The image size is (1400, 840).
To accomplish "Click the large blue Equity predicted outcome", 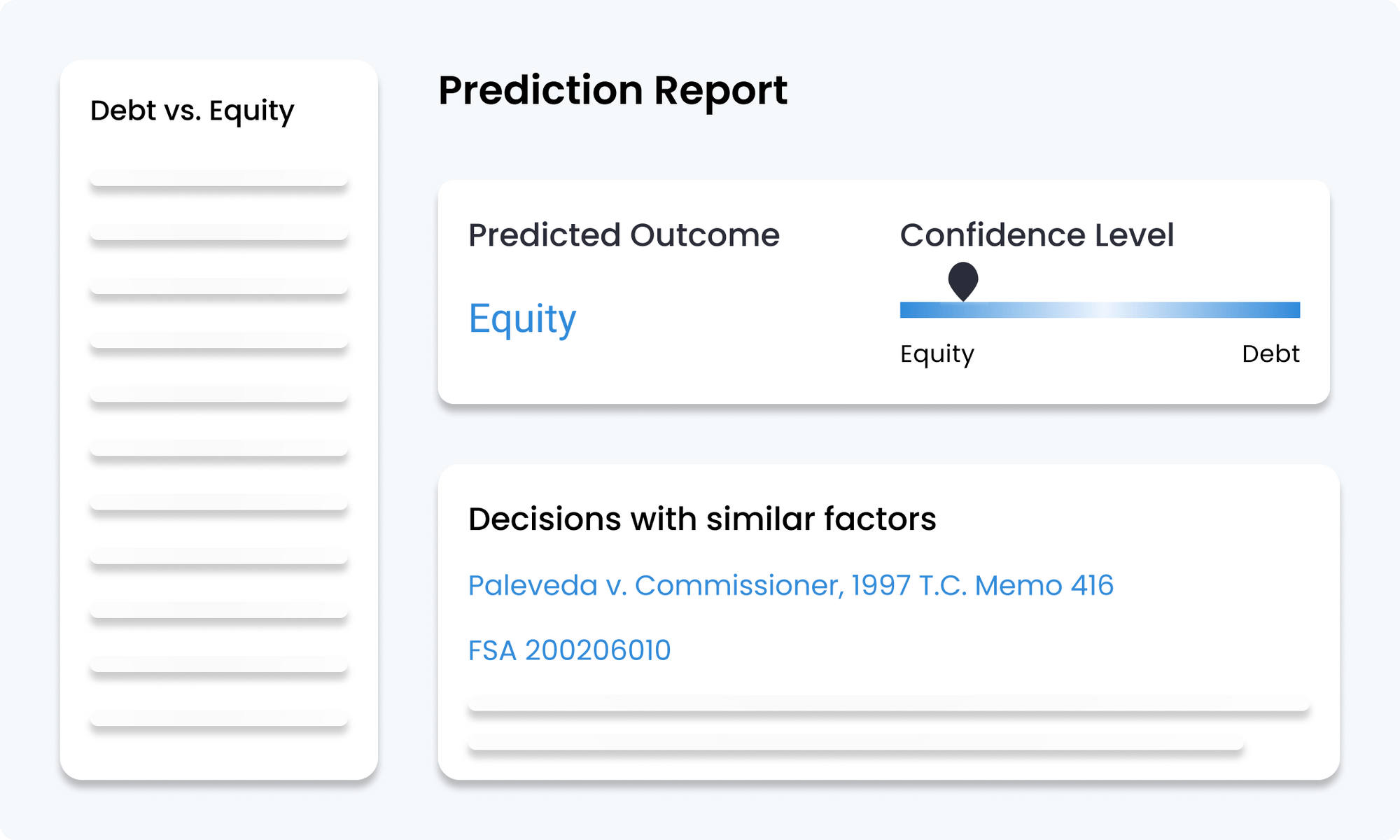I will (x=522, y=319).
